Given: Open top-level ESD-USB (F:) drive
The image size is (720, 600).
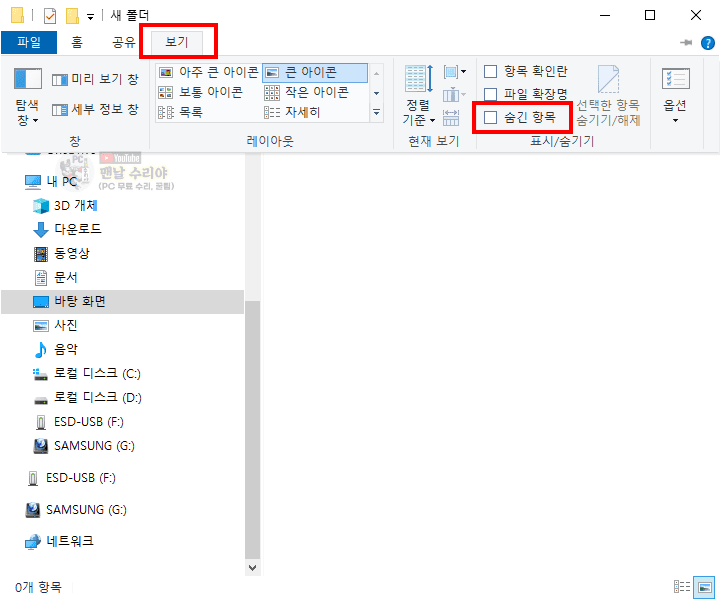Looking at the screenshot, I should (71, 478).
